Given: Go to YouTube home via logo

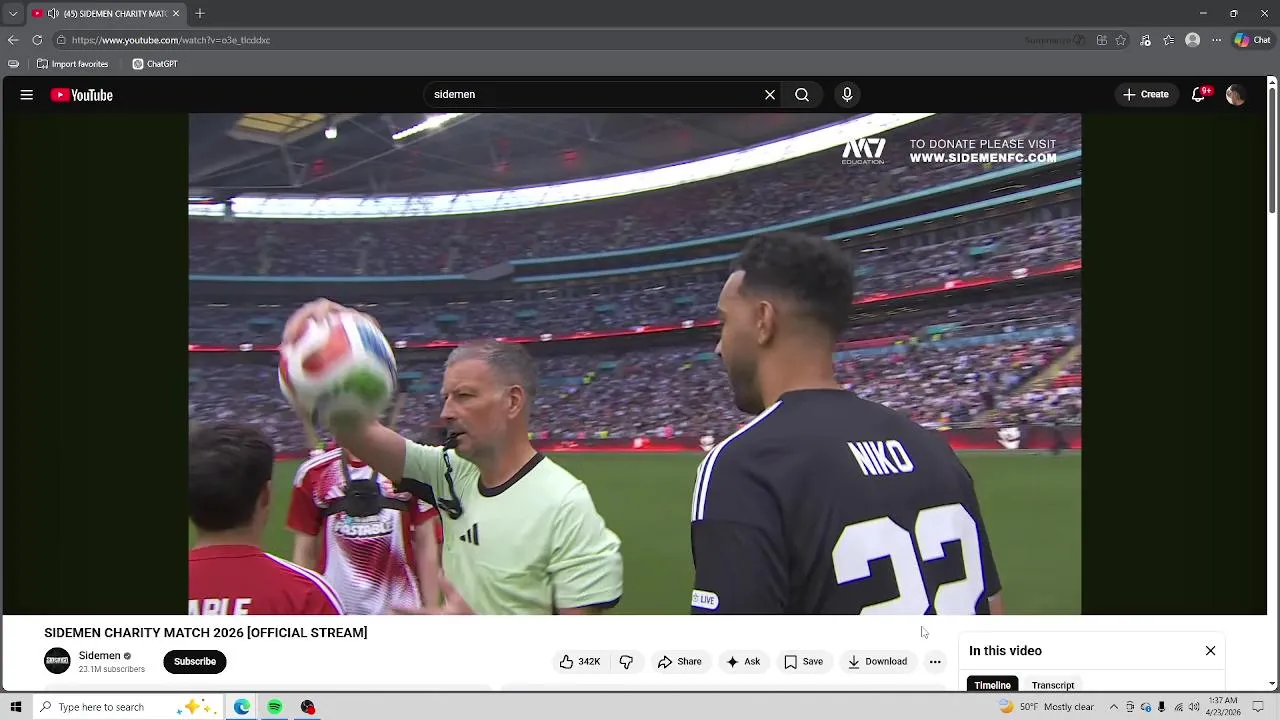Looking at the screenshot, I should click(x=82, y=95).
